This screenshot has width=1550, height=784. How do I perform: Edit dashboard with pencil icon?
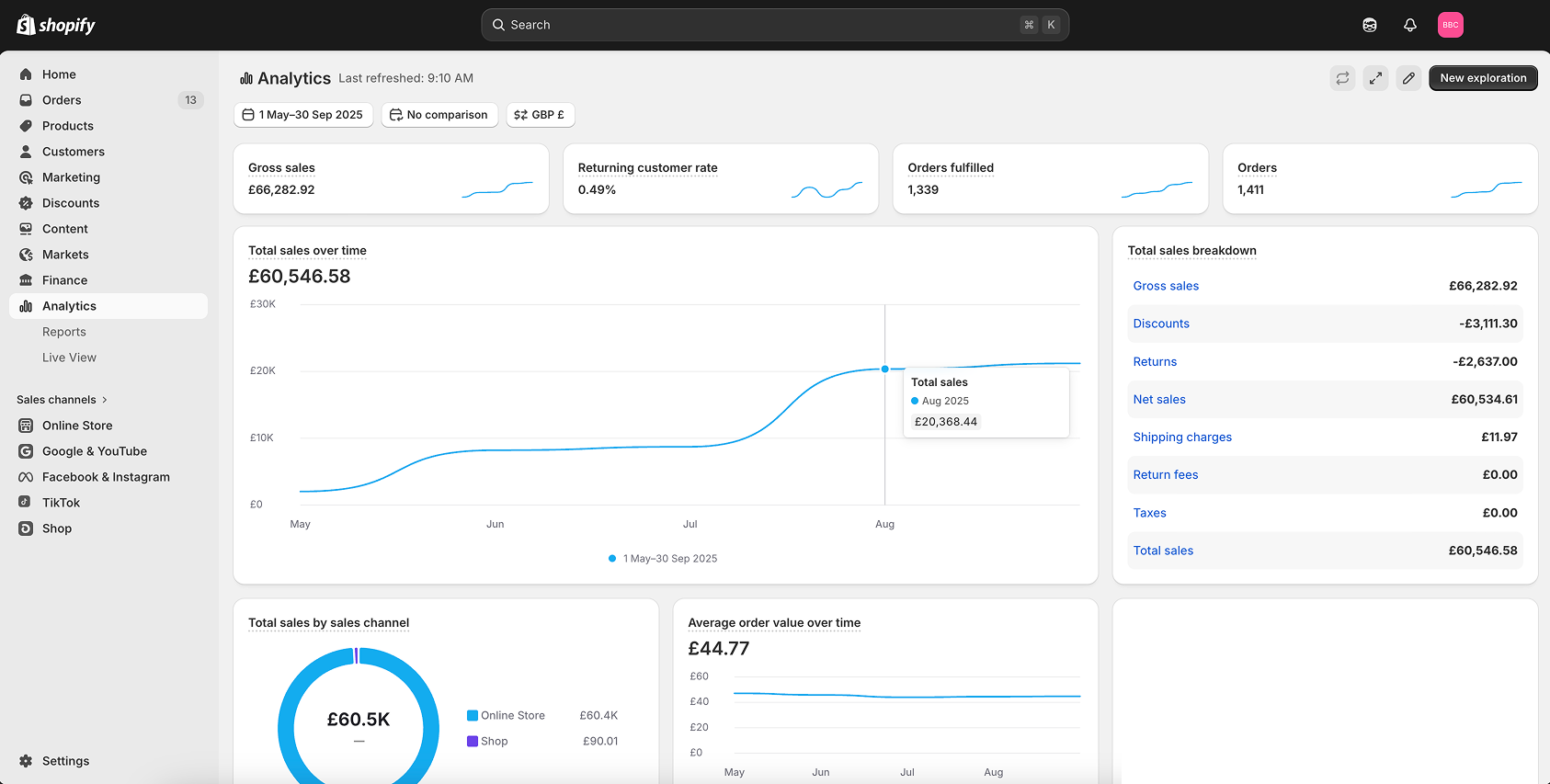tap(1409, 78)
